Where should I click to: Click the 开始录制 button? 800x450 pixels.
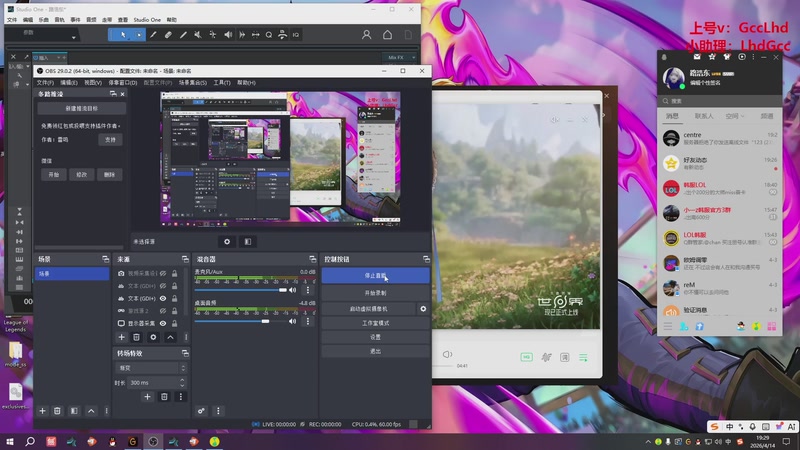[x=375, y=293]
